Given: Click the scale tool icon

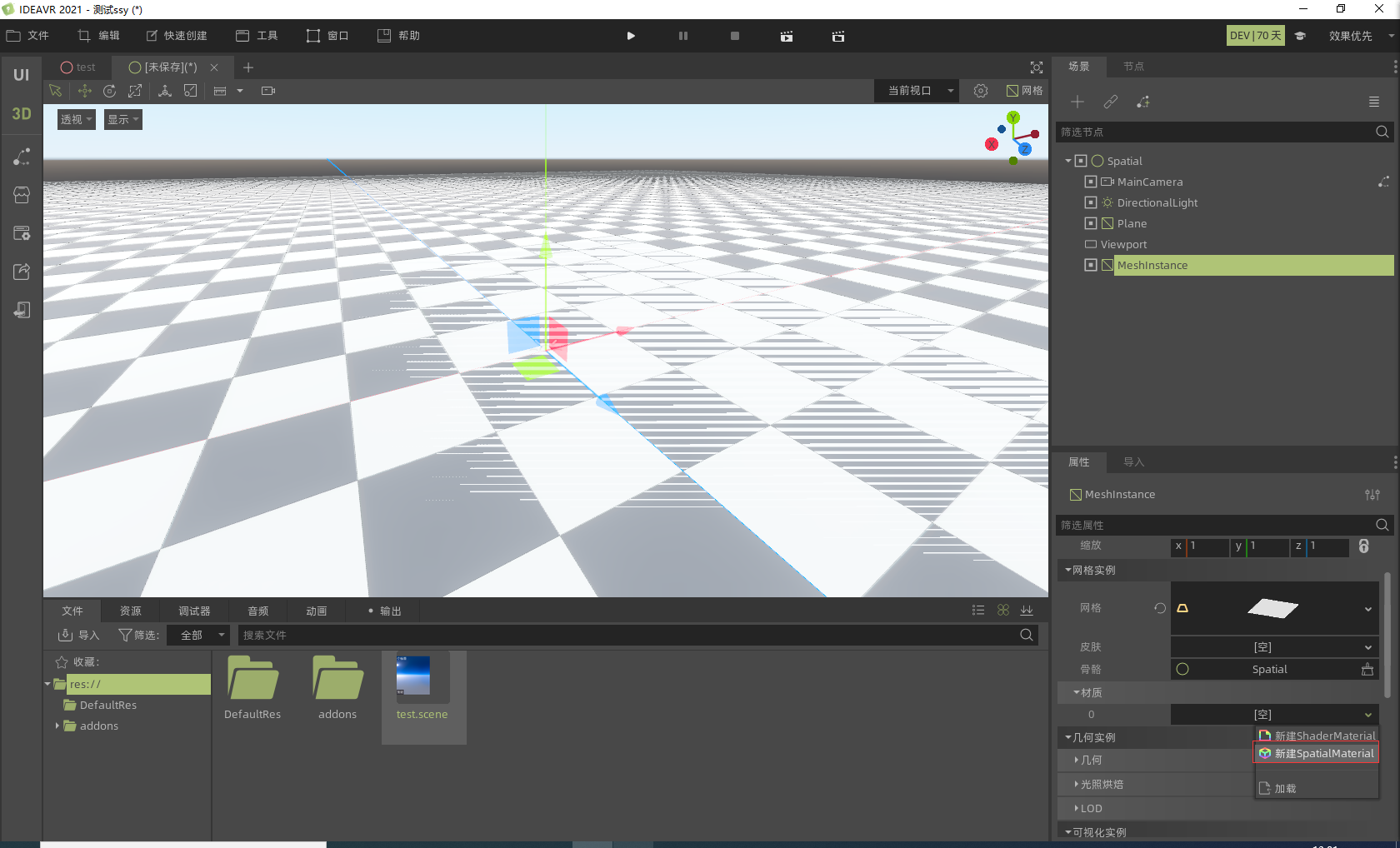Looking at the screenshot, I should (135, 91).
